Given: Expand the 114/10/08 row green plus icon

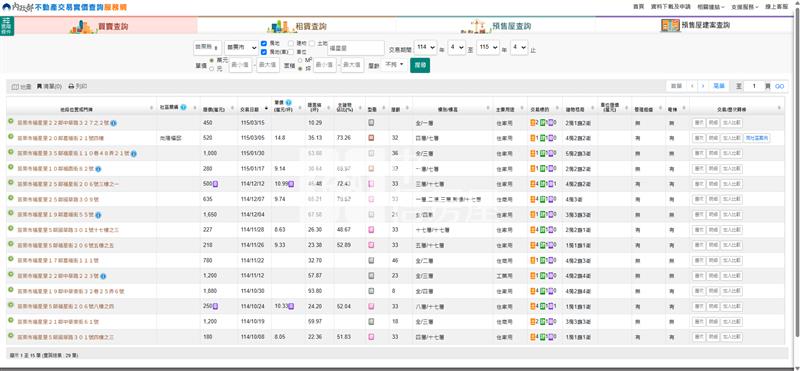Looking at the screenshot, I should pyautogui.click(x=10, y=336).
